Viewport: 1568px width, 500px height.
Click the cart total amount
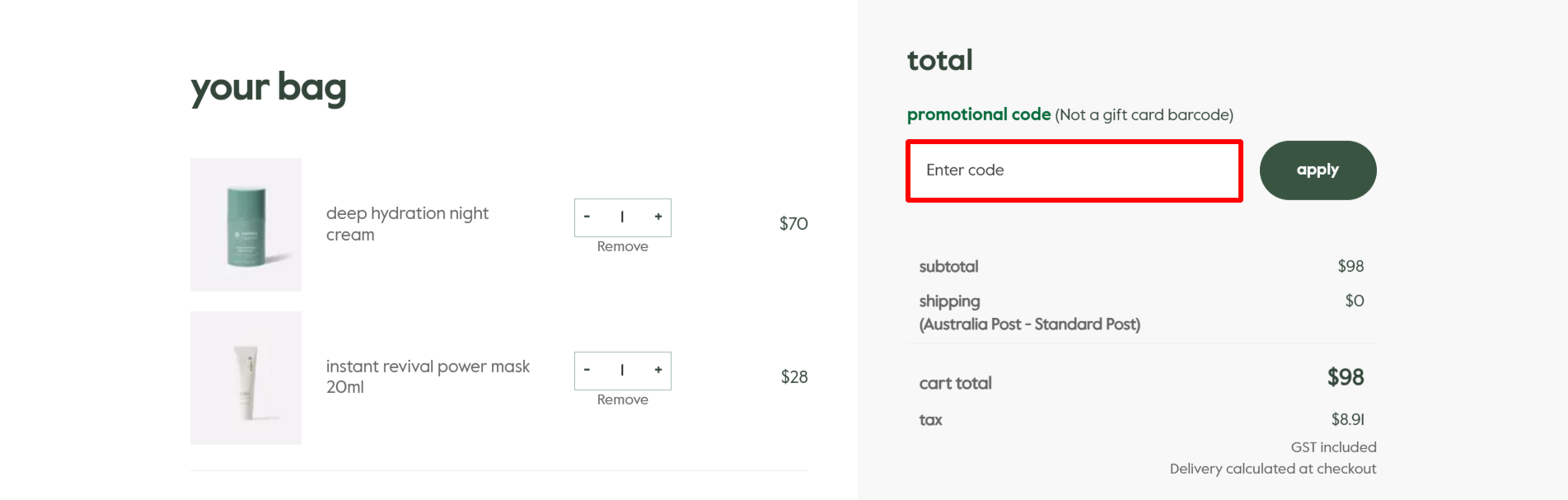(1346, 376)
